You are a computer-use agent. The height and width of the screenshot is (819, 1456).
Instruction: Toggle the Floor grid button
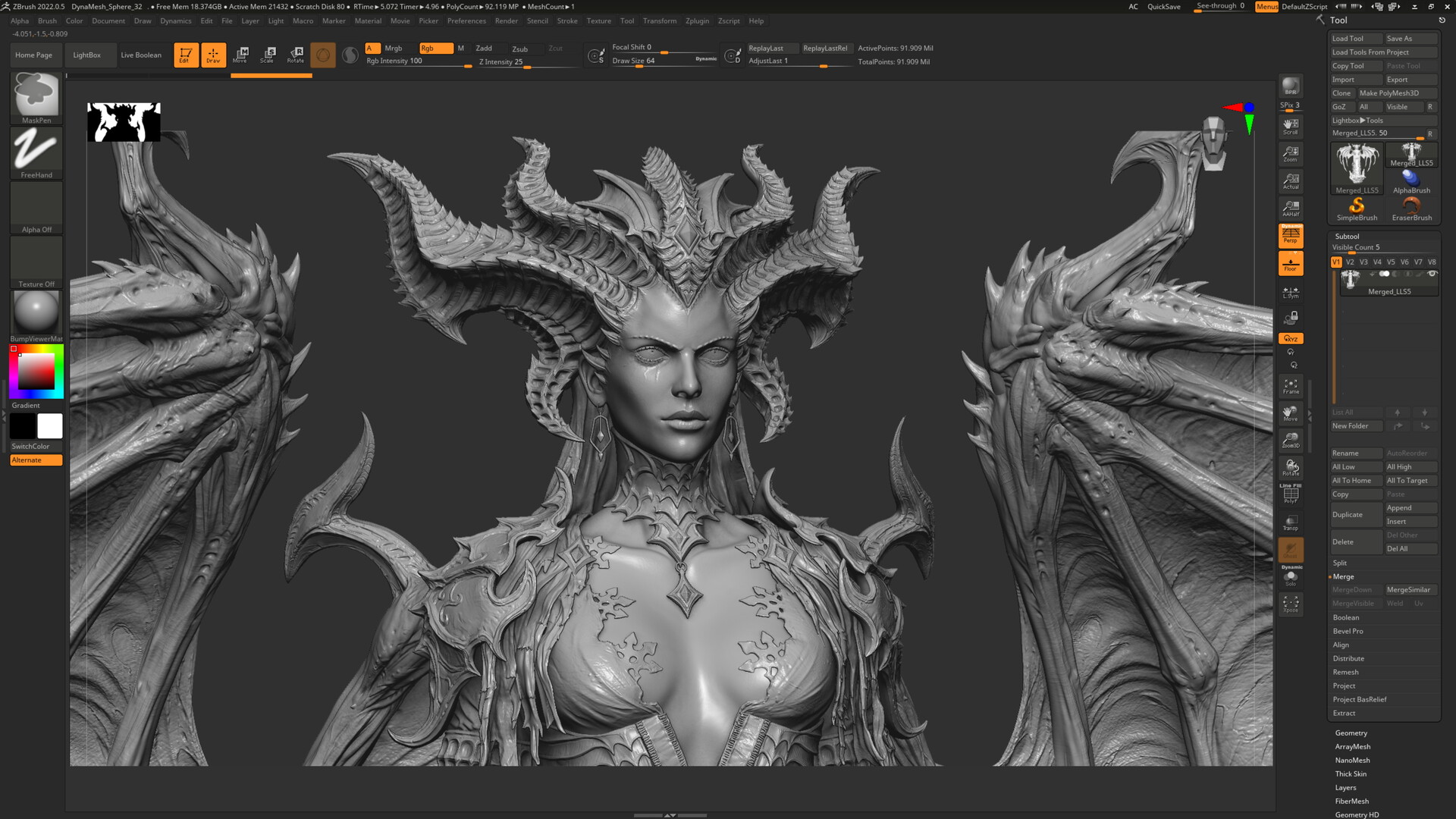[1290, 264]
